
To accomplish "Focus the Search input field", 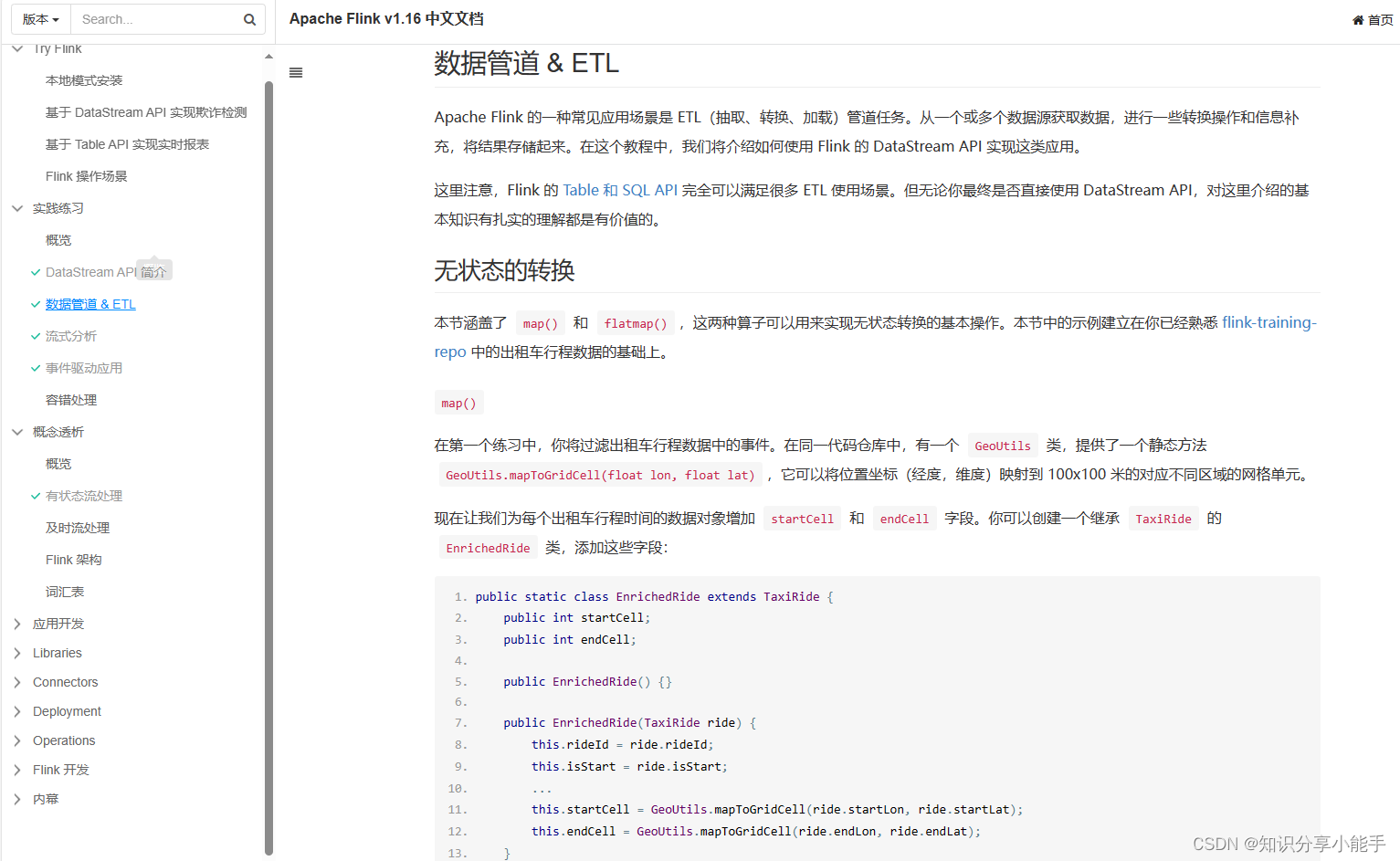I will point(156,19).
